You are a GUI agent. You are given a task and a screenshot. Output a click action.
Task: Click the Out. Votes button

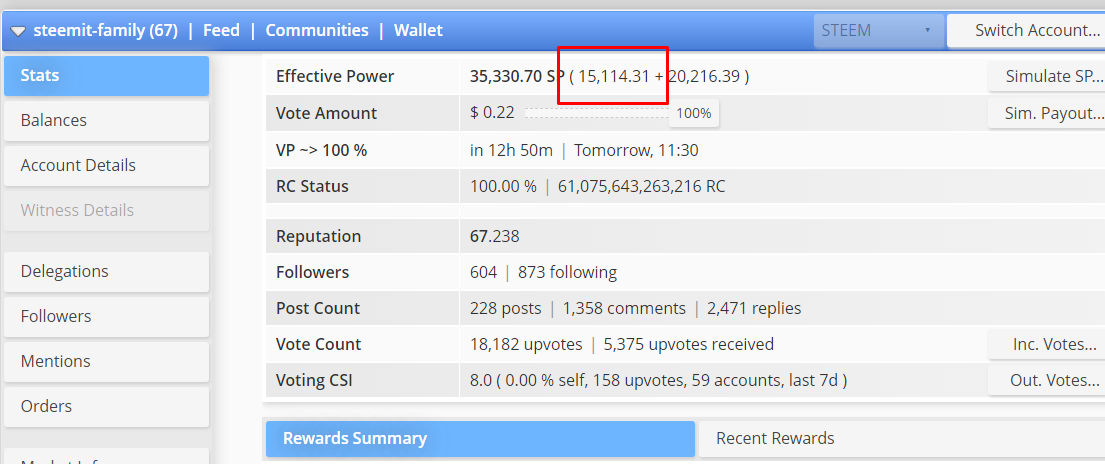click(x=1047, y=381)
